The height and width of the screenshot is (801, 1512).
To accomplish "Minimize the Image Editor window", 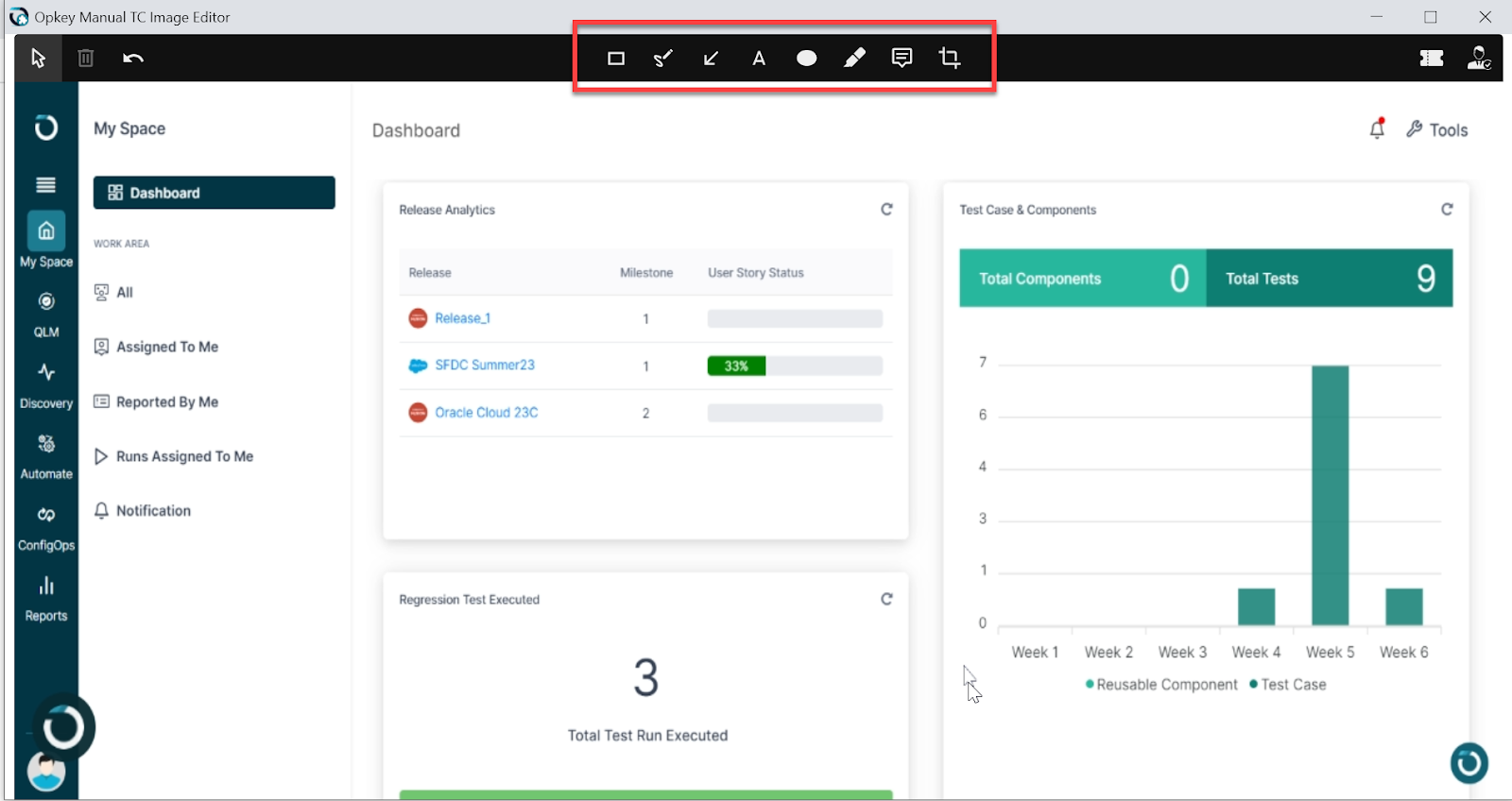I will coord(1377,17).
